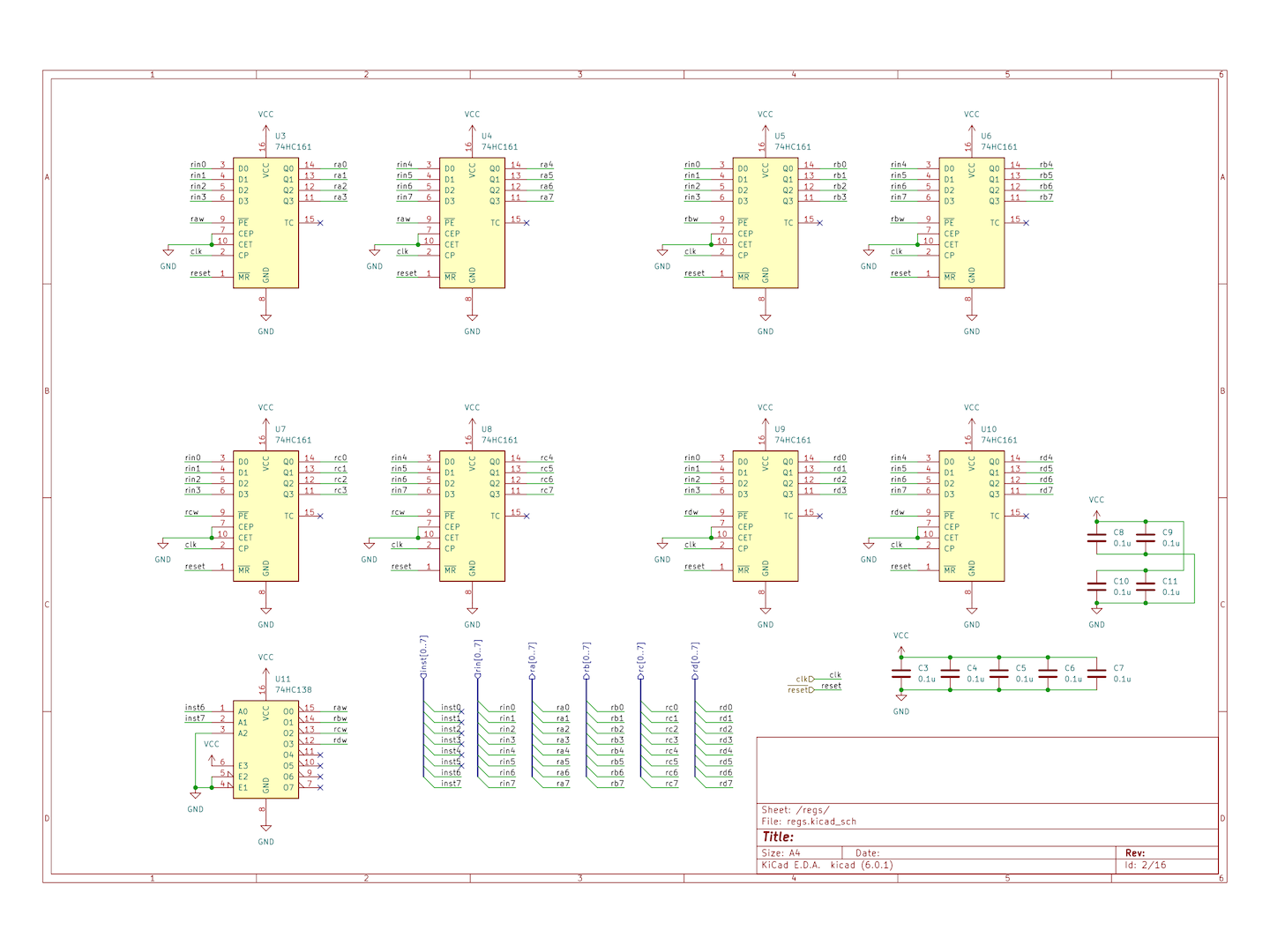Click the clk hierarchical input label
This screenshot has height=952, width=1270.
[804, 680]
